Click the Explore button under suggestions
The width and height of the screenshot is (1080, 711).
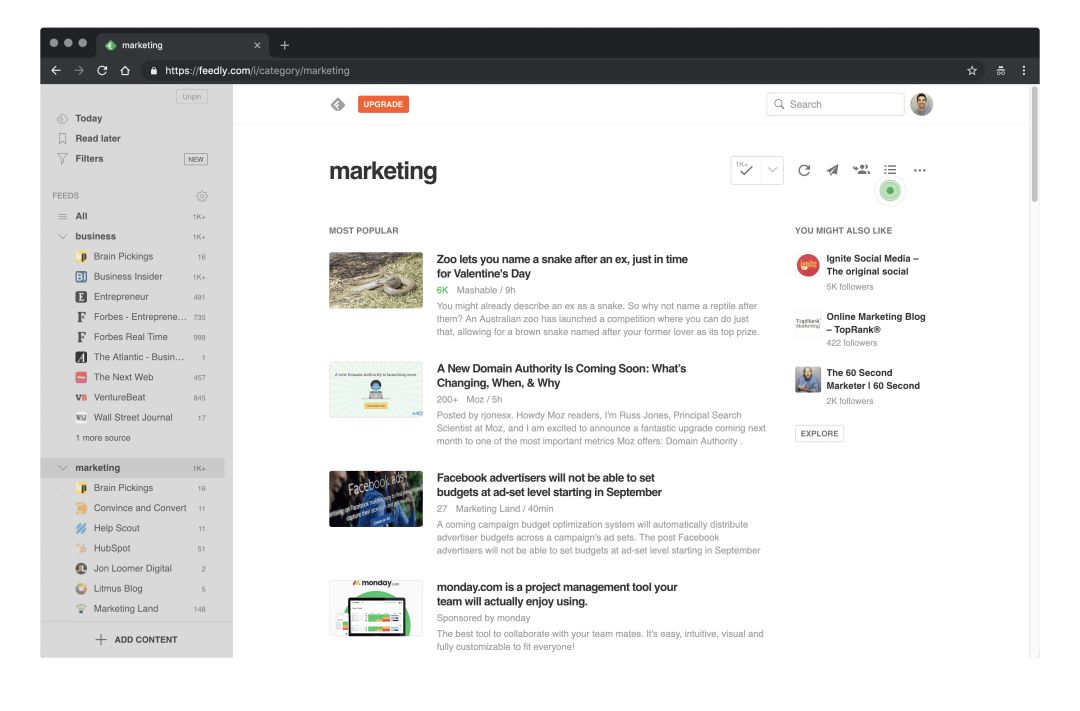[x=819, y=434]
